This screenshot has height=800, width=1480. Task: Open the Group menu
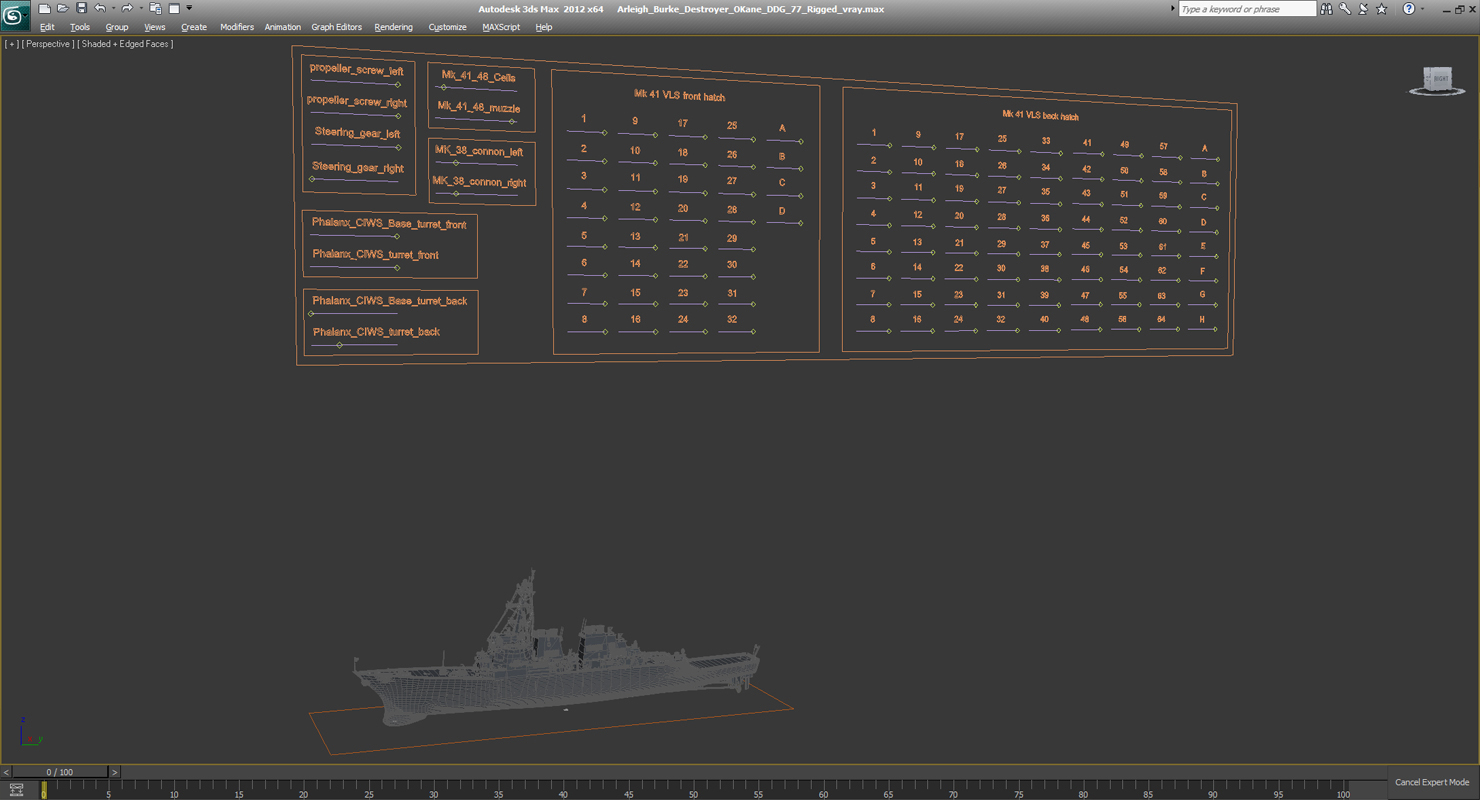click(117, 27)
